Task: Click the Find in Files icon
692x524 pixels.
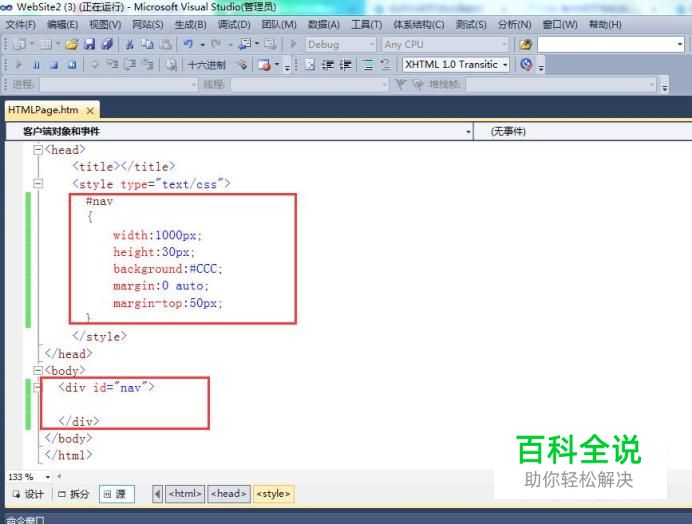Action: pyautogui.click(x=525, y=44)
